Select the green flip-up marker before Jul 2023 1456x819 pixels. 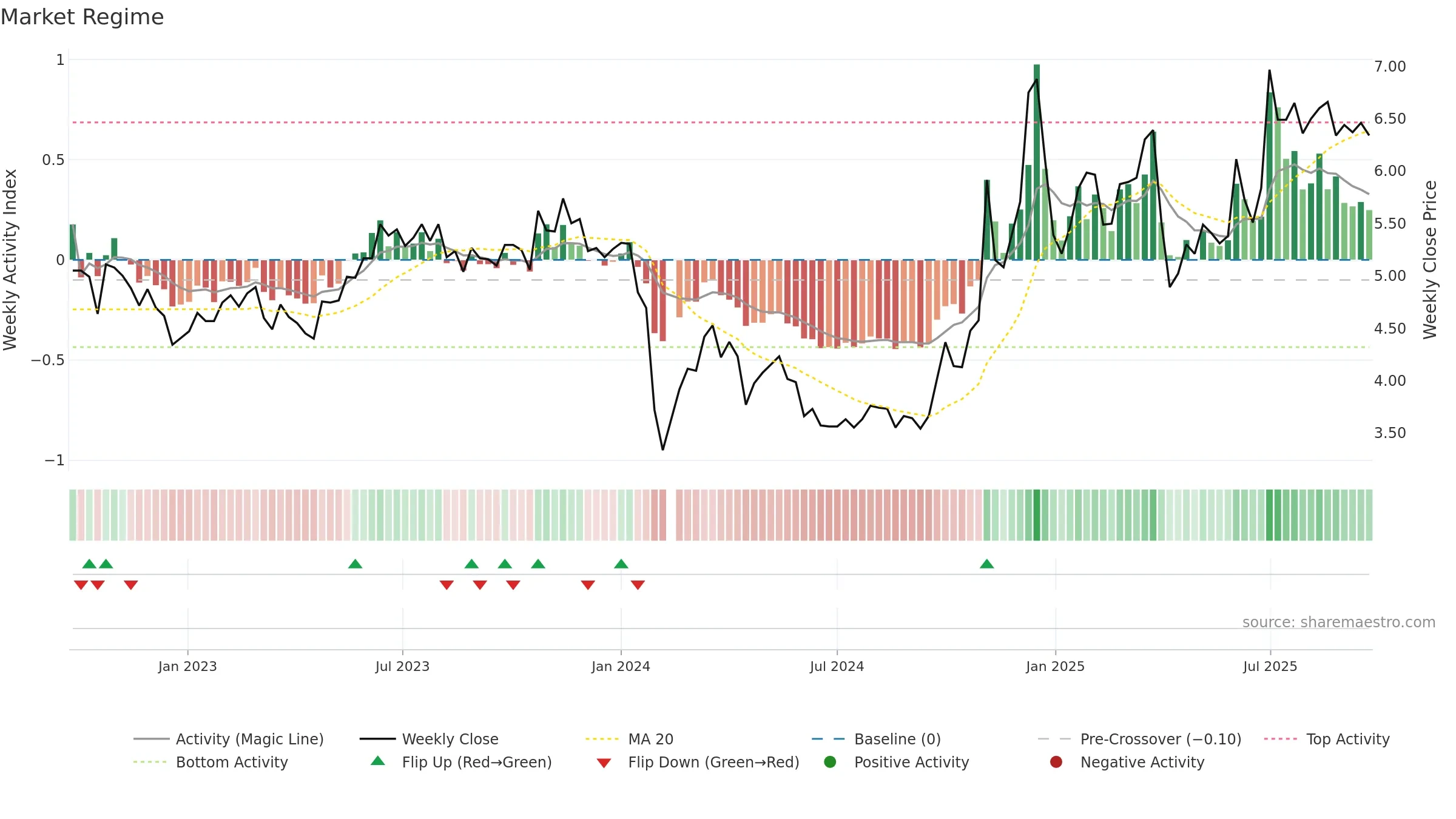(x=356, y=564)
